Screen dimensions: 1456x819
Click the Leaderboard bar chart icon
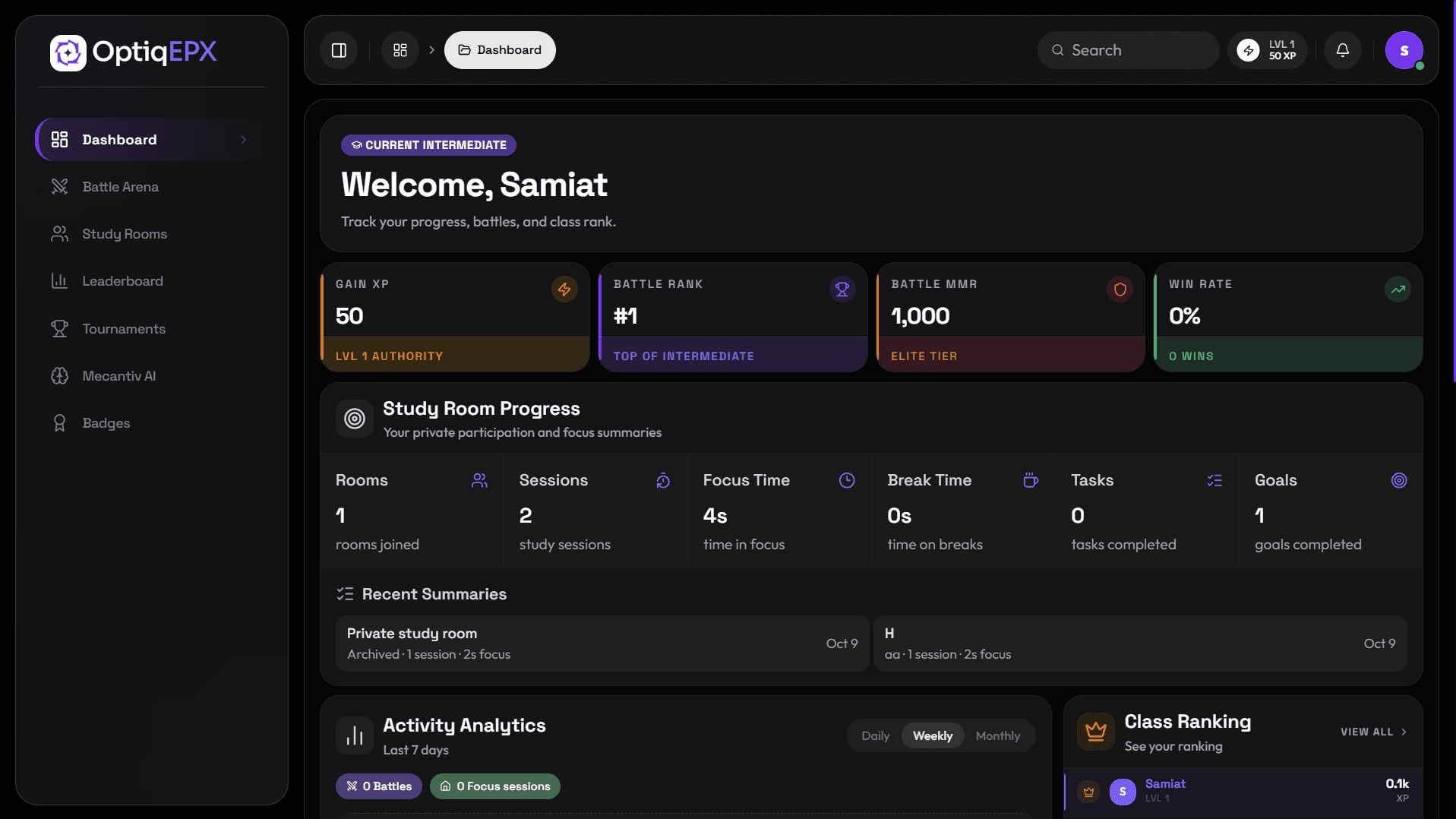(59, 281)
